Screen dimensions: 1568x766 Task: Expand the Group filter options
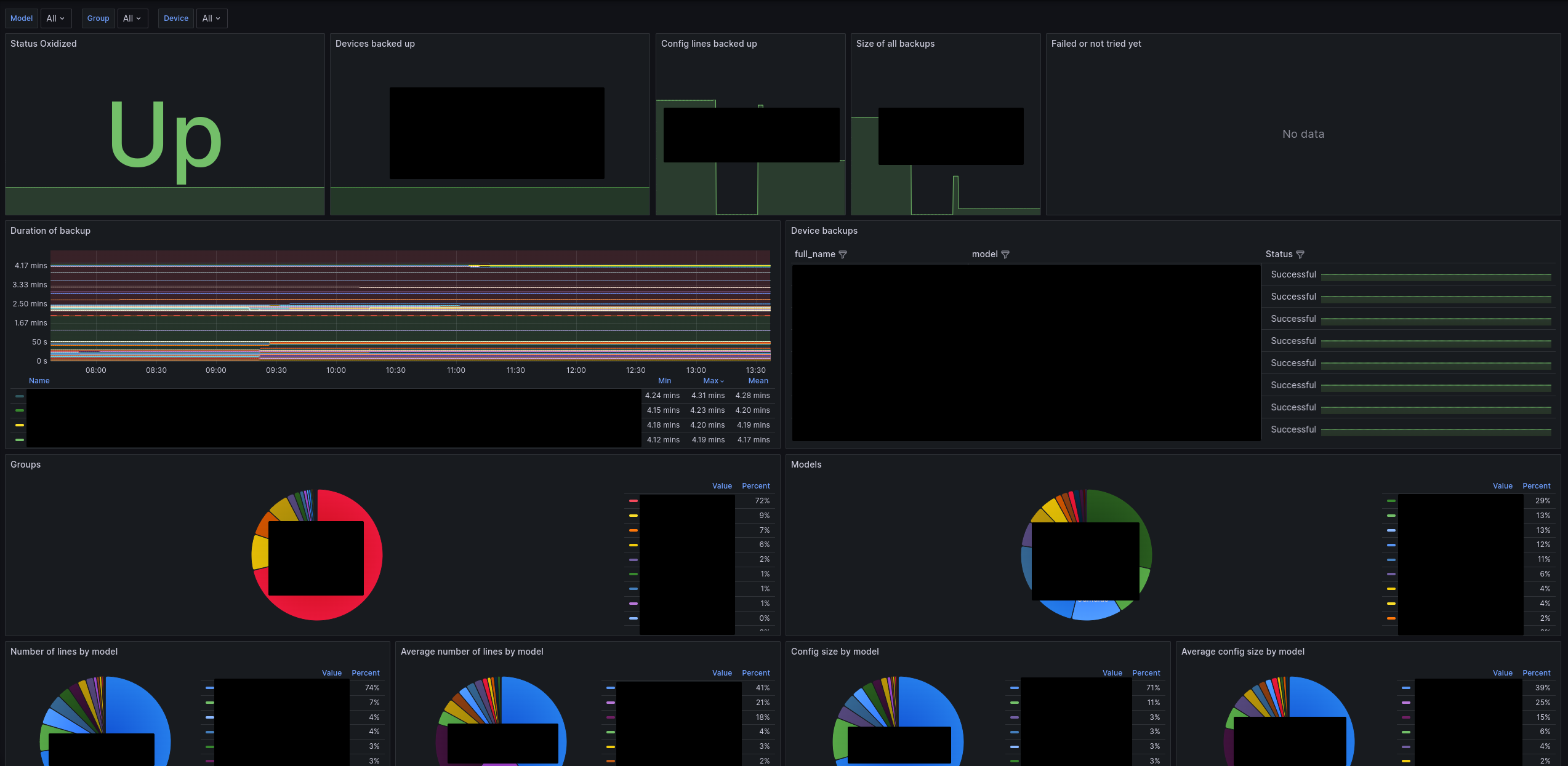131,18
